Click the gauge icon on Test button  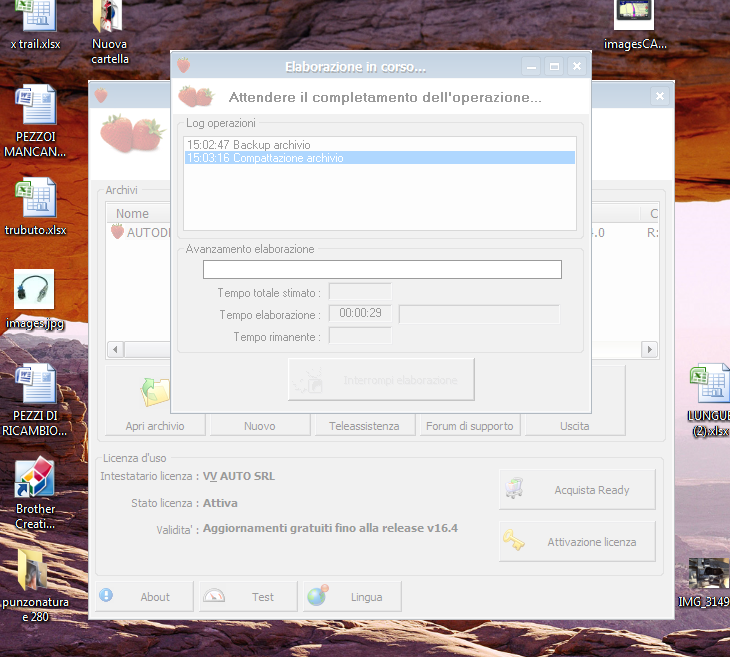[x=214, y=596]
